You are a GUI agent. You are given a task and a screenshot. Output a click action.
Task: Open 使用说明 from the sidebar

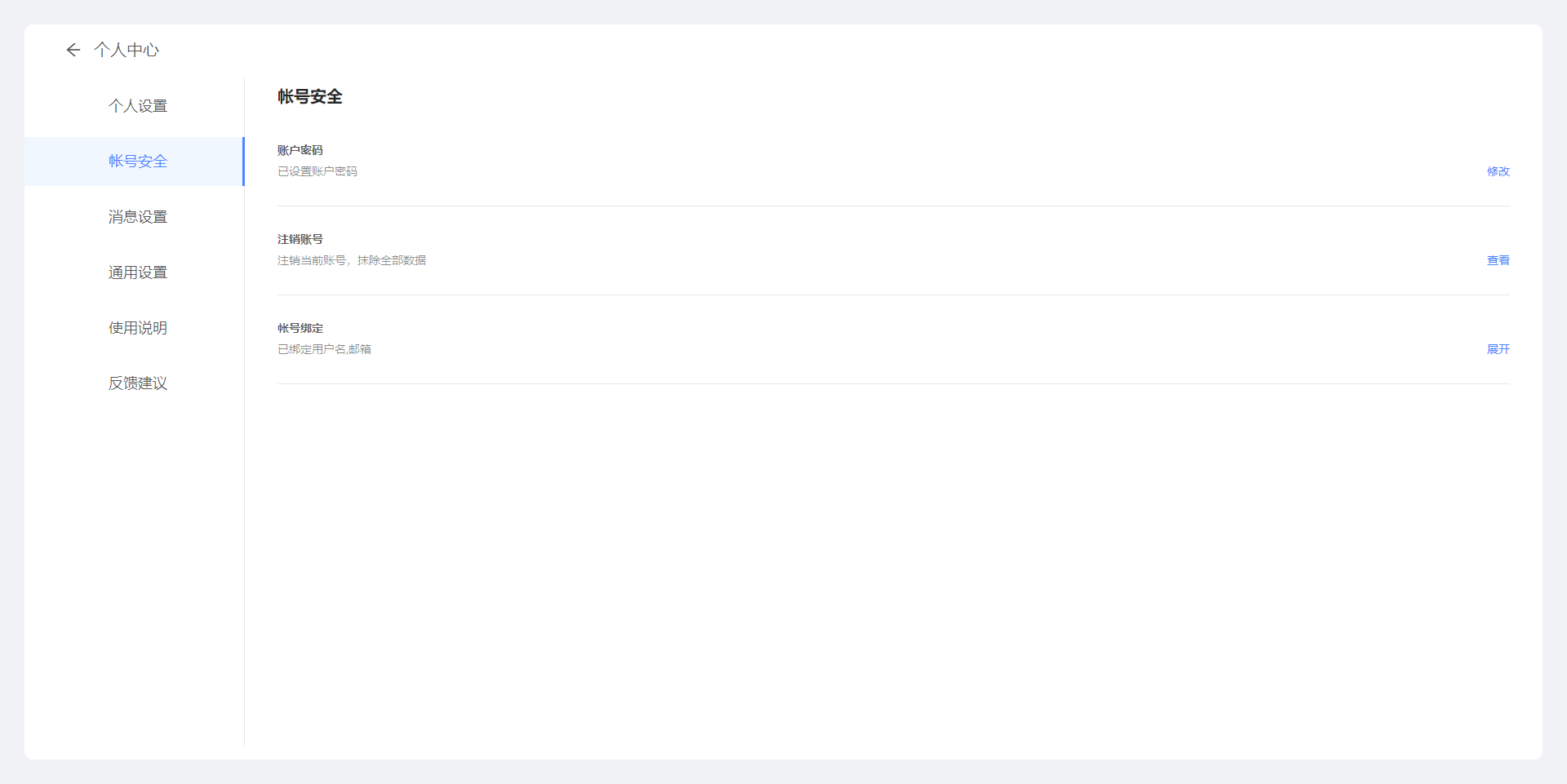point(137,328)
